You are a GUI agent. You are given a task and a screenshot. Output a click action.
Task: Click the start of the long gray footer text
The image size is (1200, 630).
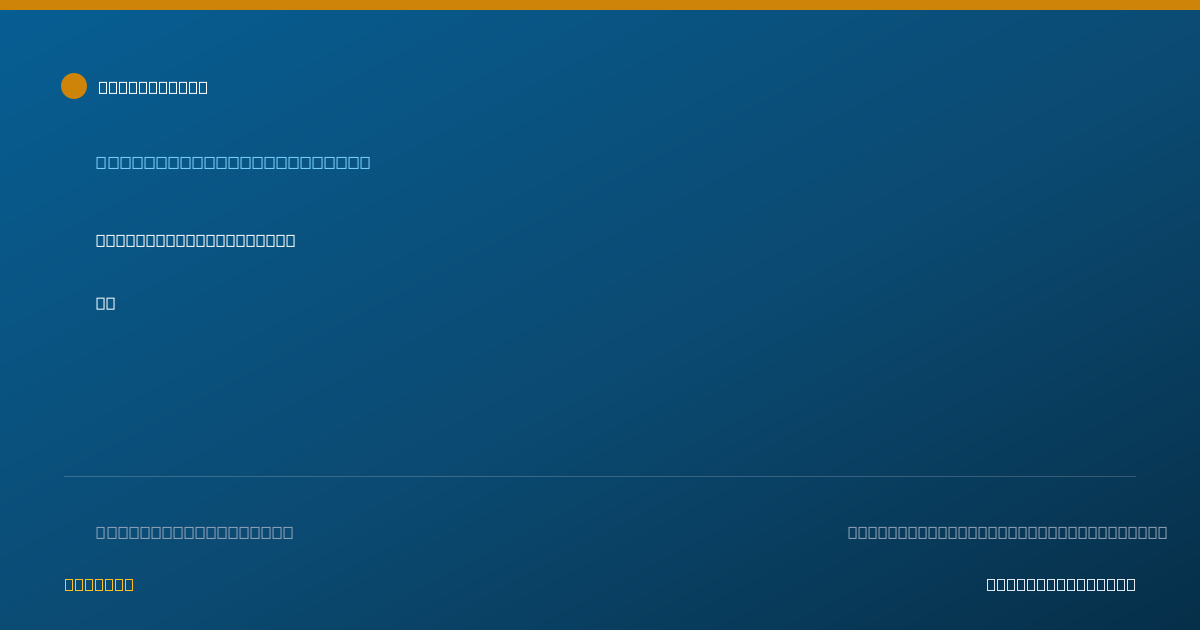(x=853, y=532)
